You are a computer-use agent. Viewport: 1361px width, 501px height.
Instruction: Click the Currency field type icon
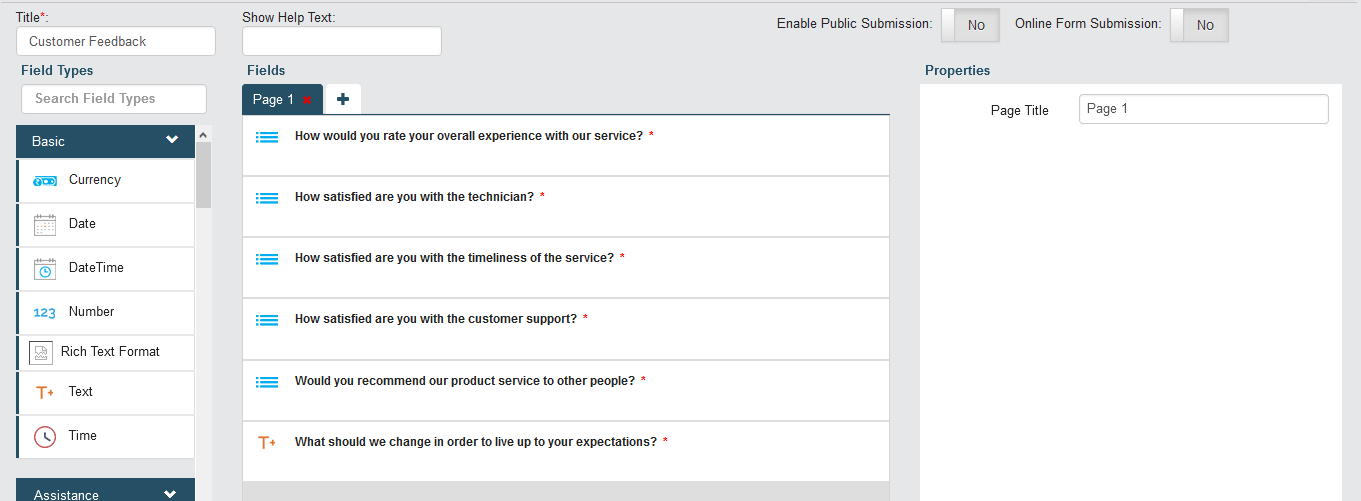(x=45, y=181)
